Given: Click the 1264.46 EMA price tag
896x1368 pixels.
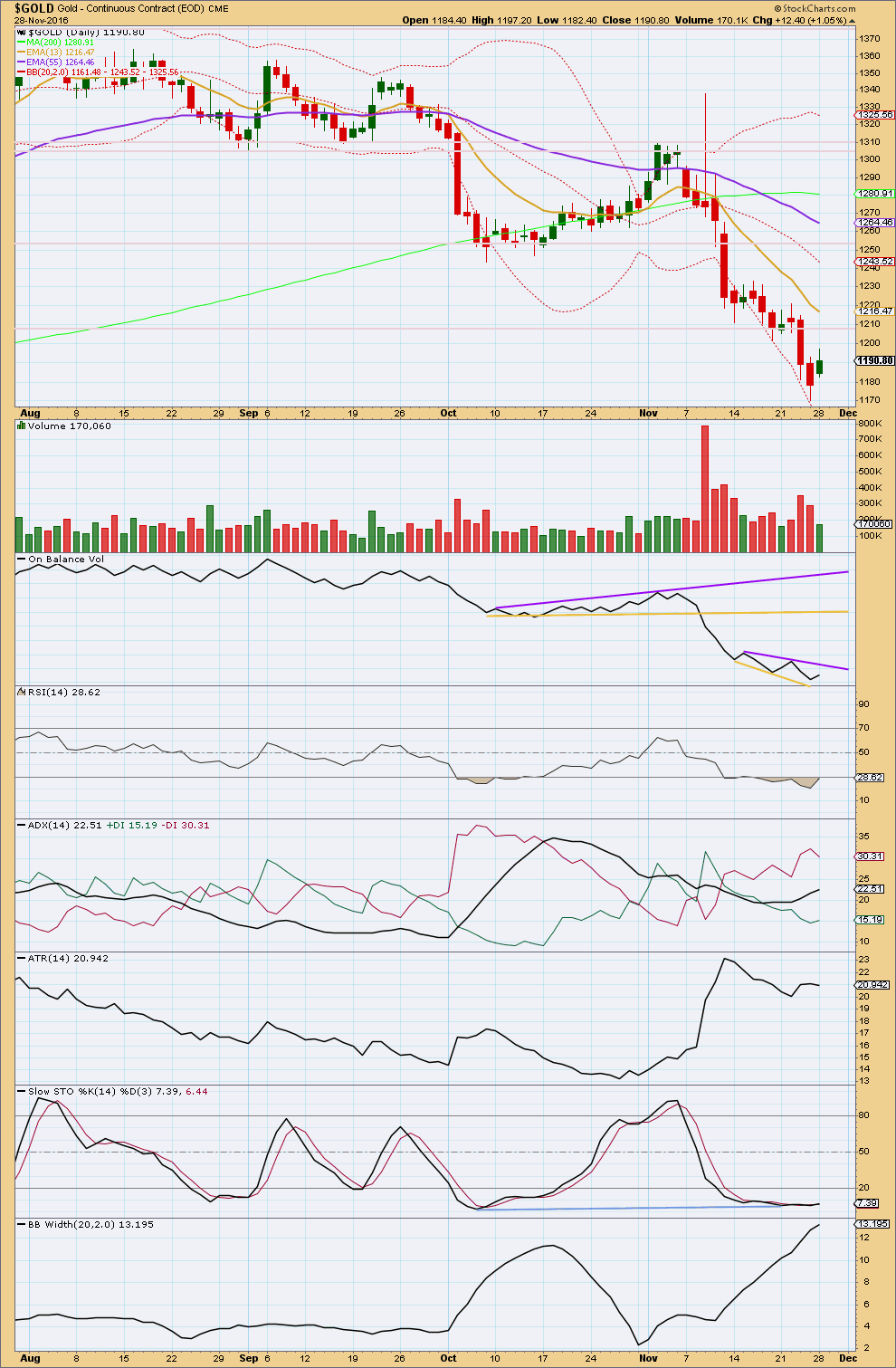Looking at the screenshot, I should pos(875,222).
